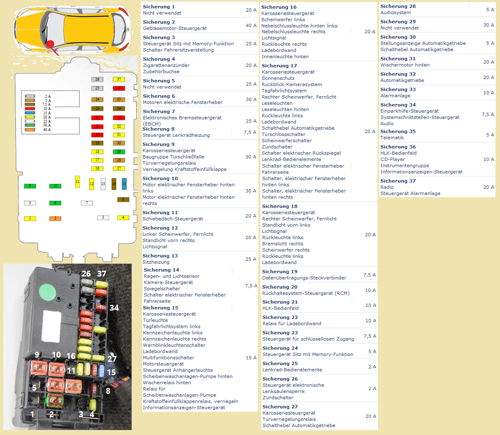This screenshot has width=500, height=435.
Task: Select "Stellungsanzeige Automatikgetriebe" text
Action: pyautogui.click(x=423, y=43)
